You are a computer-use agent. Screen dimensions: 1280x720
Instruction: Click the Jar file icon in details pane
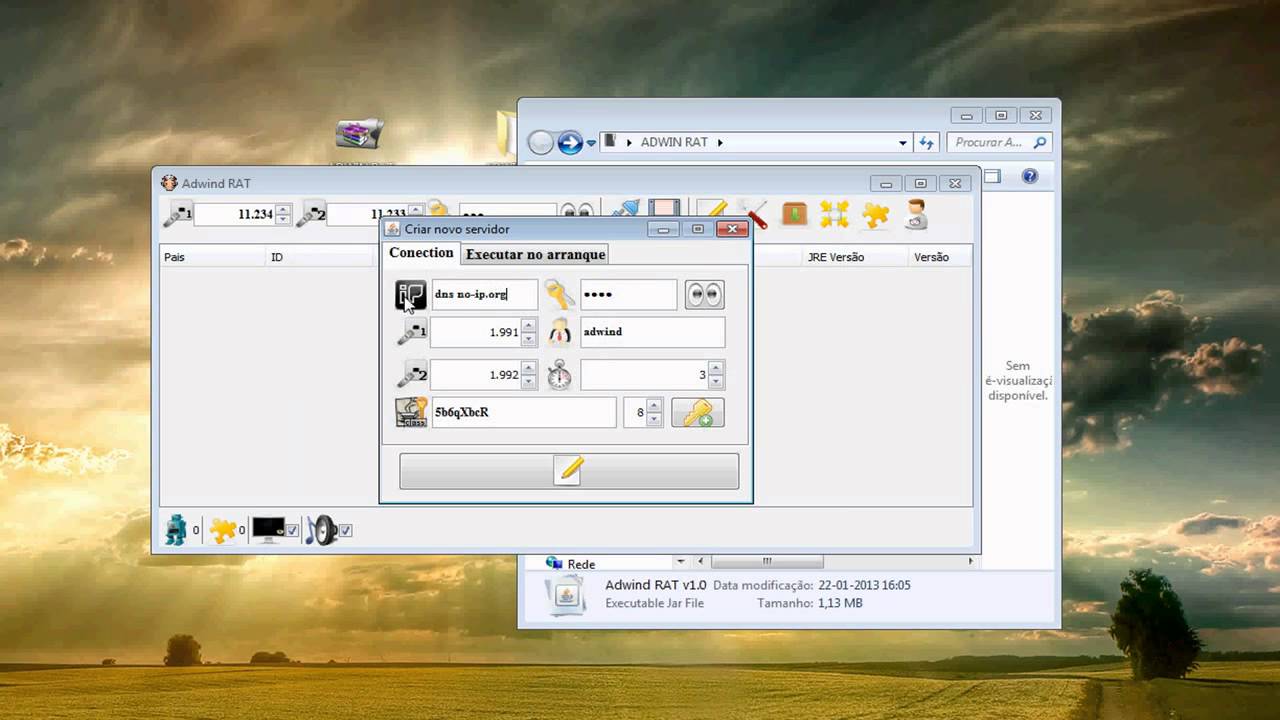coord(565,595)
